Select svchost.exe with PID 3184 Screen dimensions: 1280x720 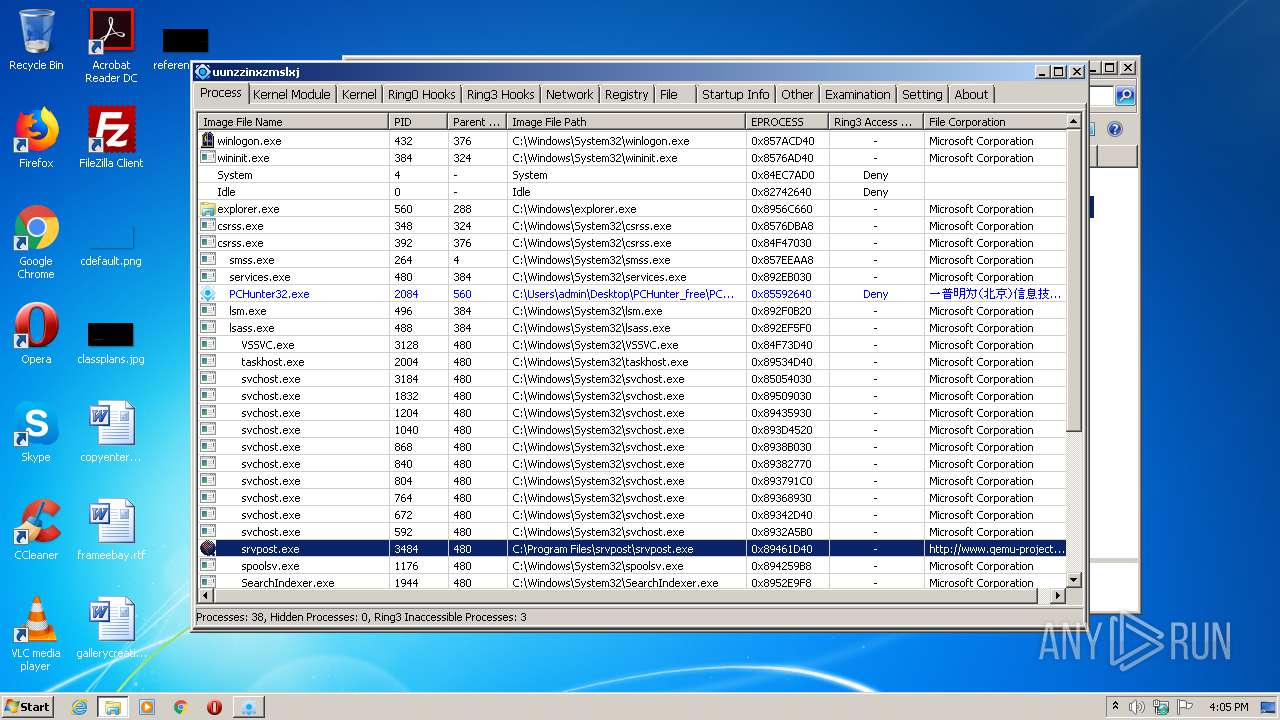coord(632,379)
